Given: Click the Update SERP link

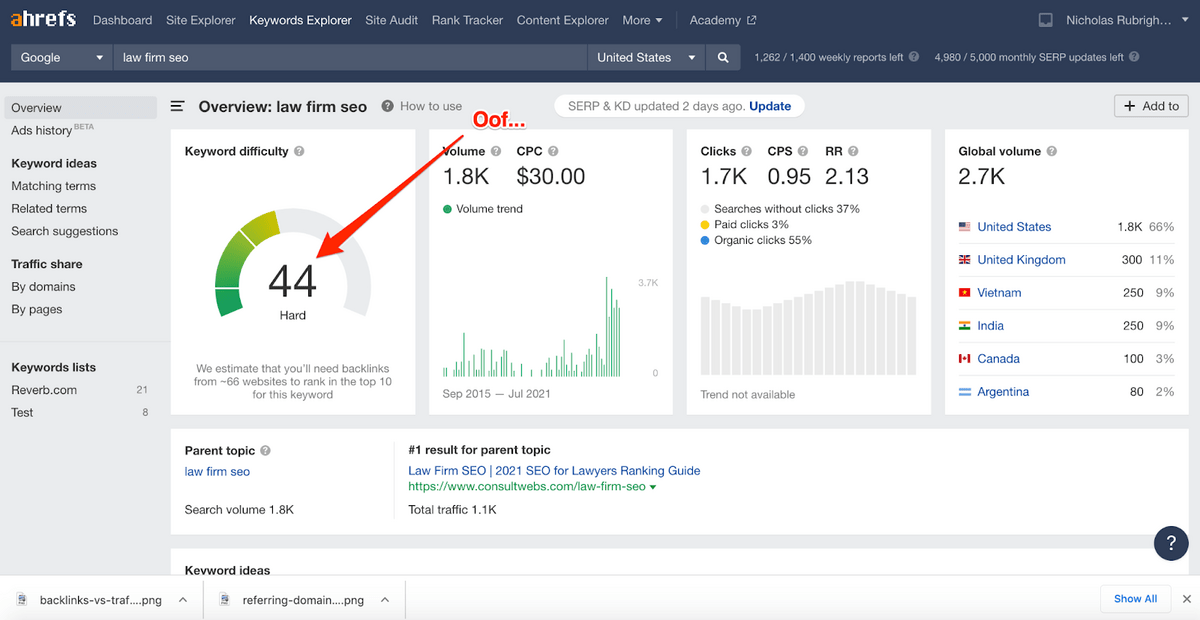Looking at the screenshot, I should [770, 106].
